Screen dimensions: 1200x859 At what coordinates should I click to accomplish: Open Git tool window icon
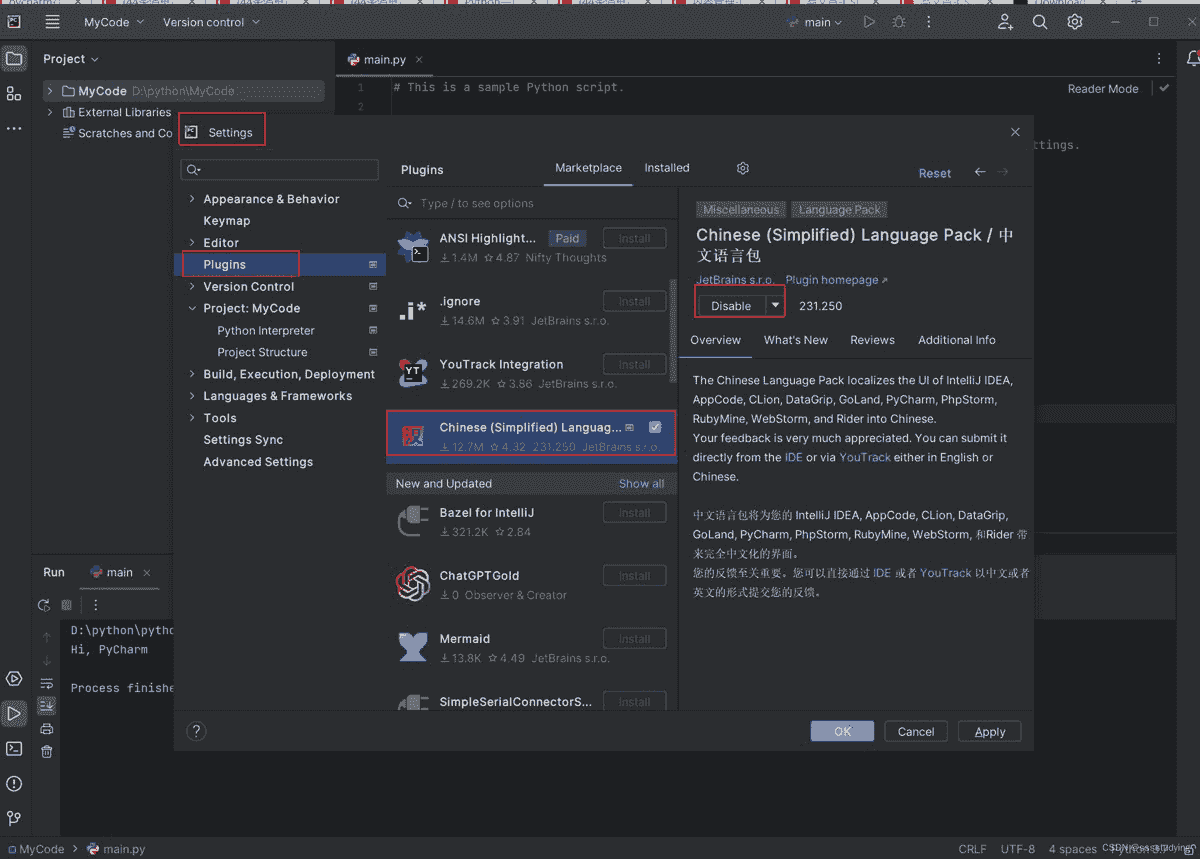(14, 818)
